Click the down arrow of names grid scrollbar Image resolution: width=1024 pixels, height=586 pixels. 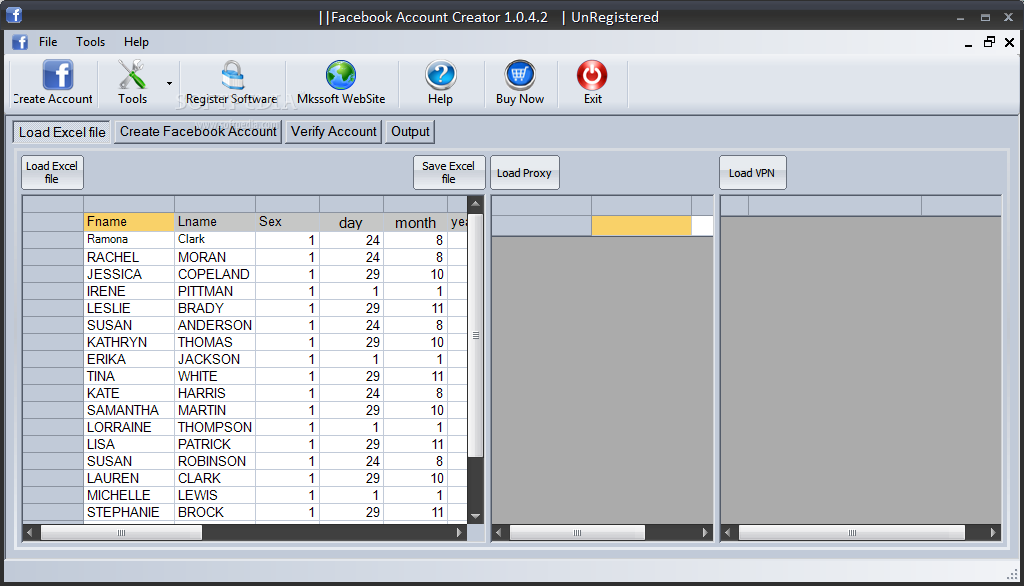pyautogui.click(x=475, y=516)
